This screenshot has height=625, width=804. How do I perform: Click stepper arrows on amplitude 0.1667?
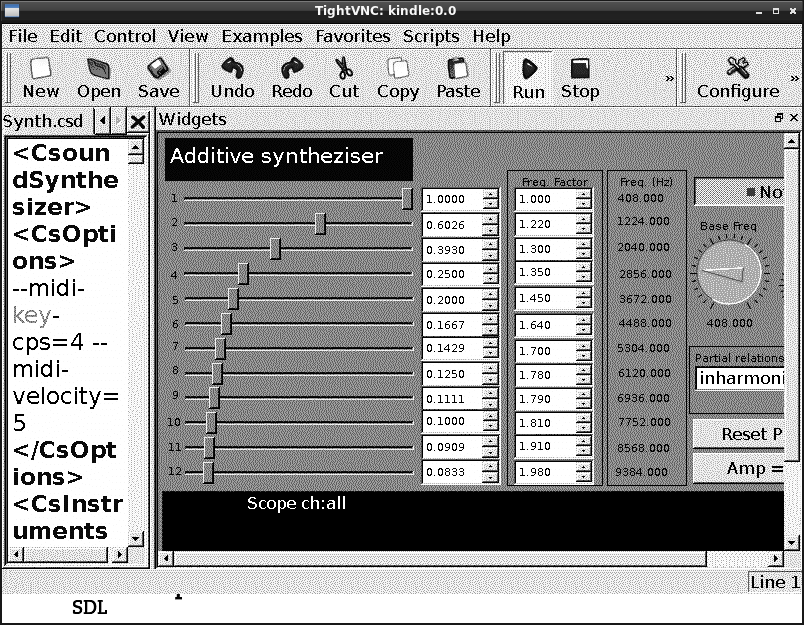click(490, 325)
